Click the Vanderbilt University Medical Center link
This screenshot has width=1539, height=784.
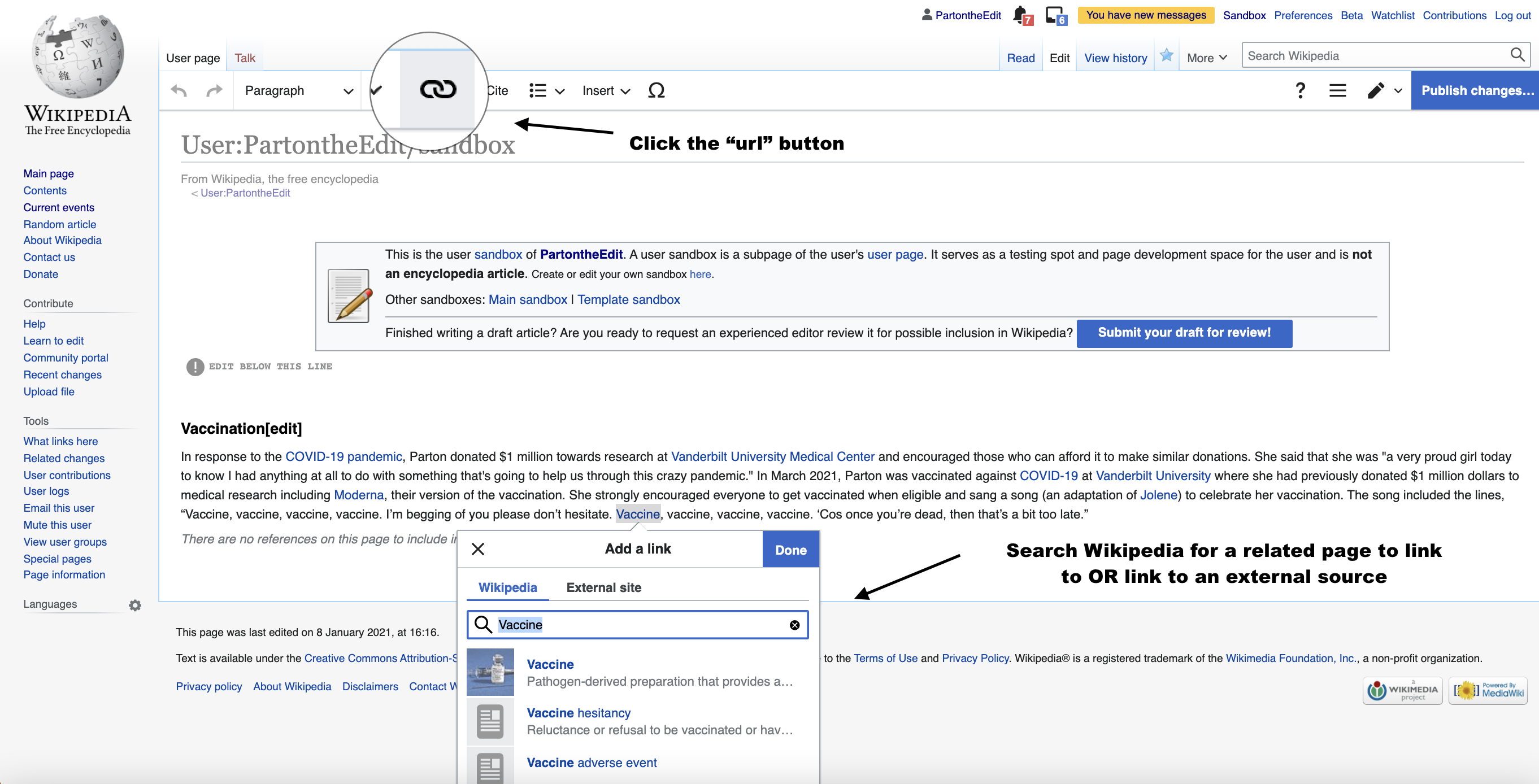pos(772,456)
